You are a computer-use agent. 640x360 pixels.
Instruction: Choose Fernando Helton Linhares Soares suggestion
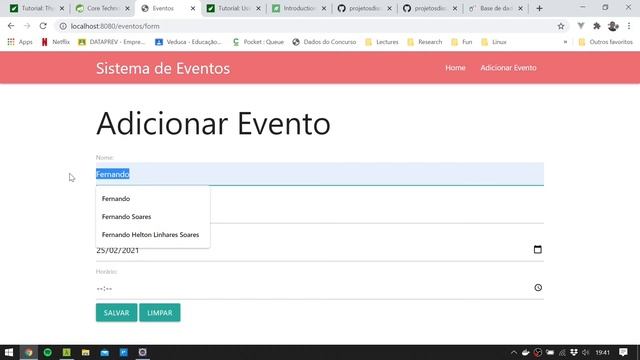(x=153, y=235)
